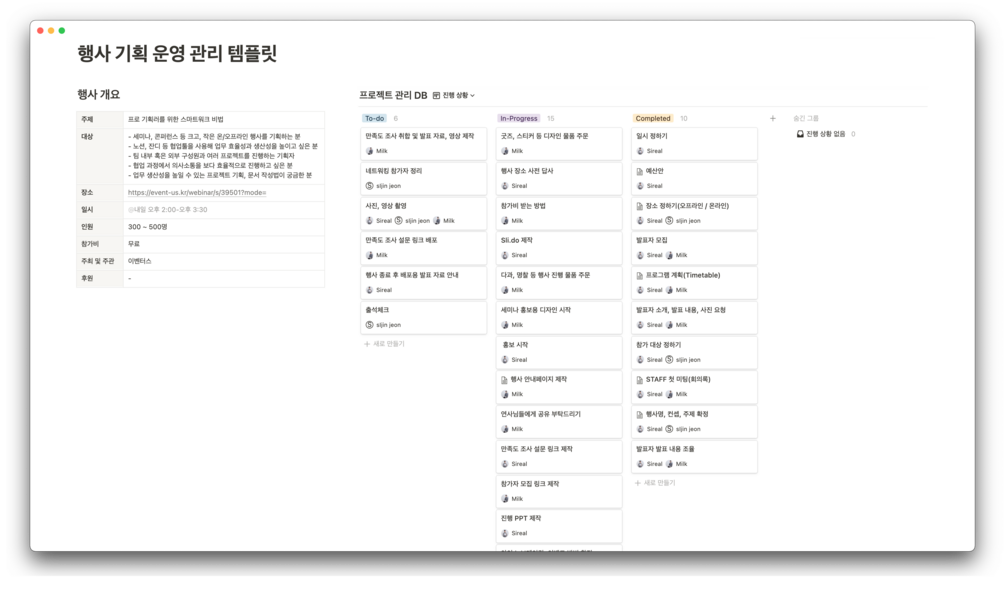This screenshot has height=591, width=1005.
Task: Click sijin jeon avatar on 출석체크 card
Action: [369, 325]
